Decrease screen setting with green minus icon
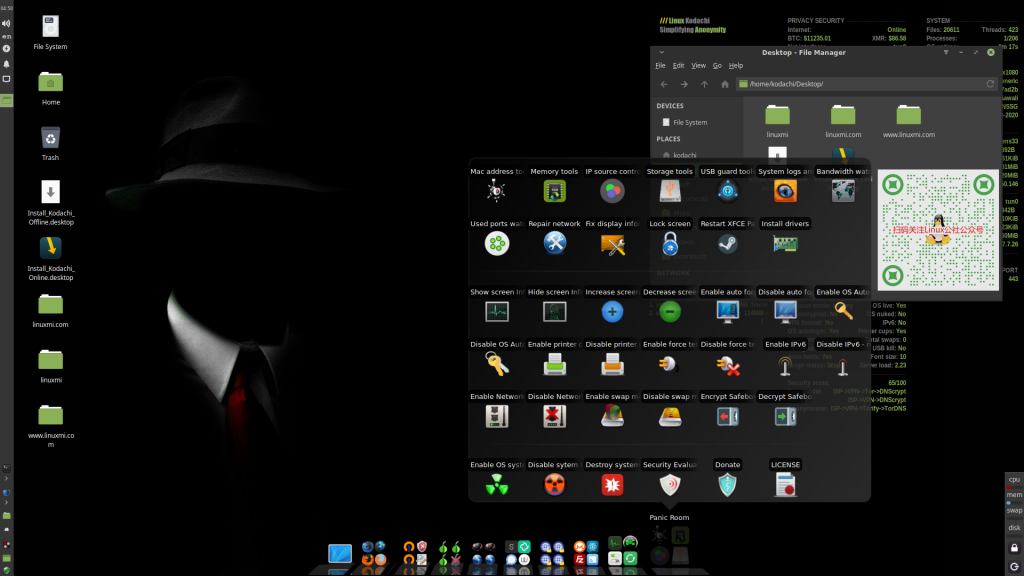Screen dimensions: 1024x576 click(x=669, y=312)
